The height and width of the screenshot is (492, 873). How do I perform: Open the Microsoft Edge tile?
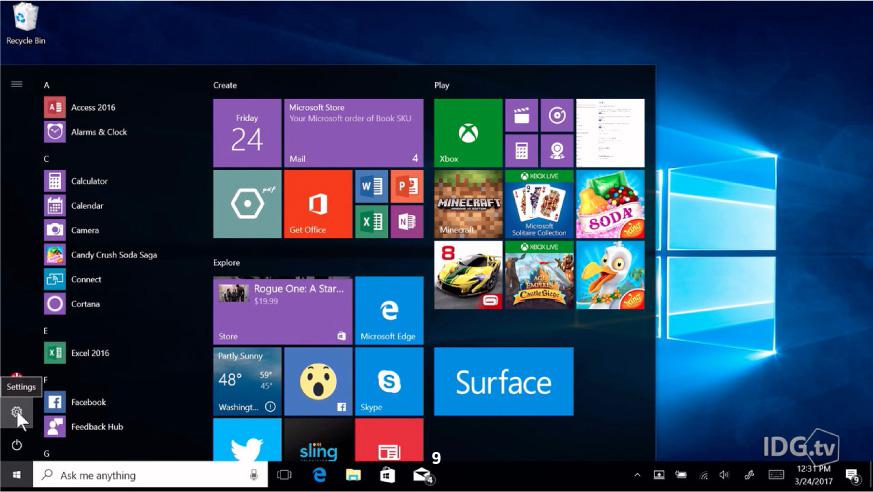point(389,311)
